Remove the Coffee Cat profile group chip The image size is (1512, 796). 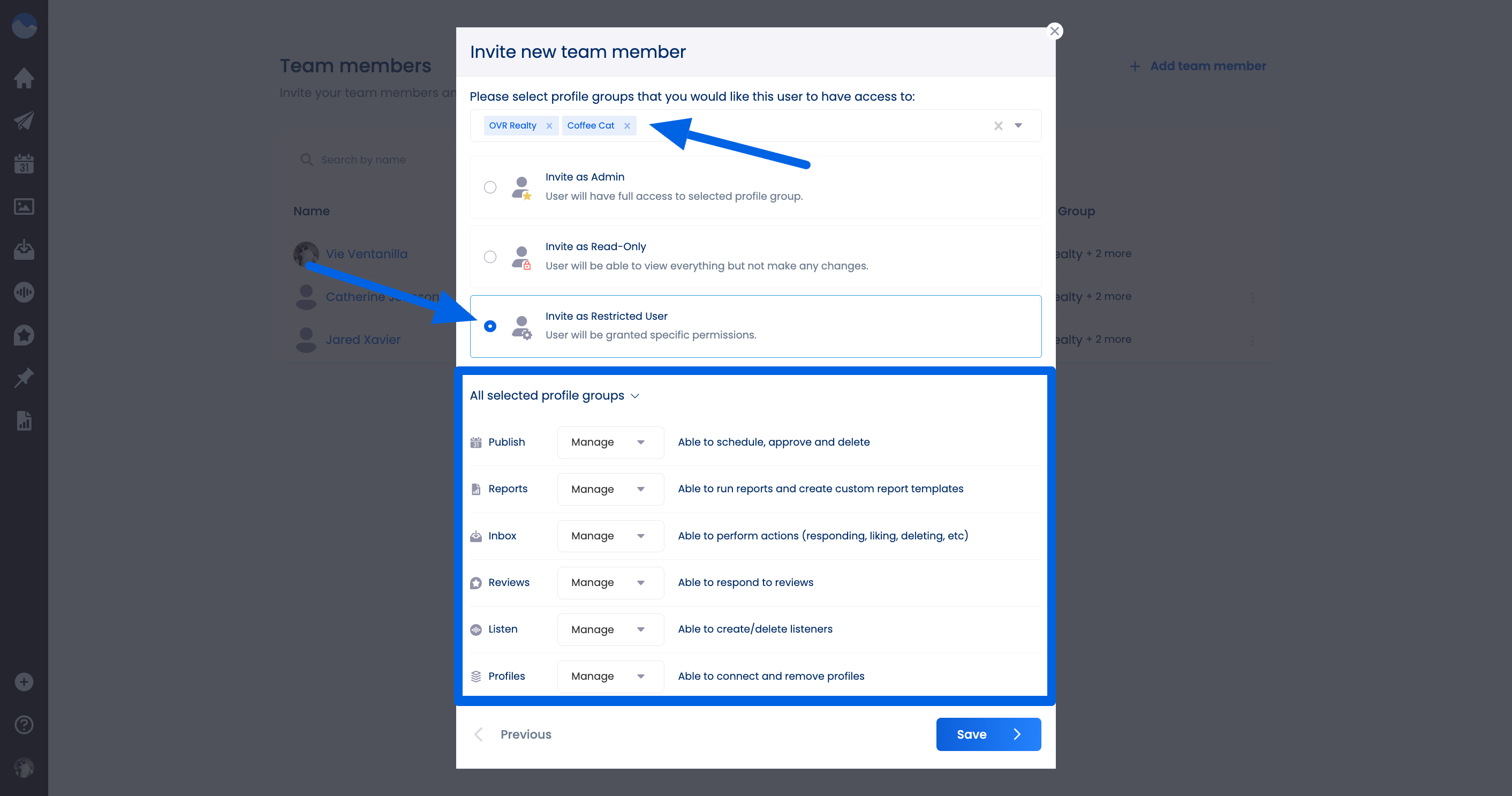click(627, 125)
